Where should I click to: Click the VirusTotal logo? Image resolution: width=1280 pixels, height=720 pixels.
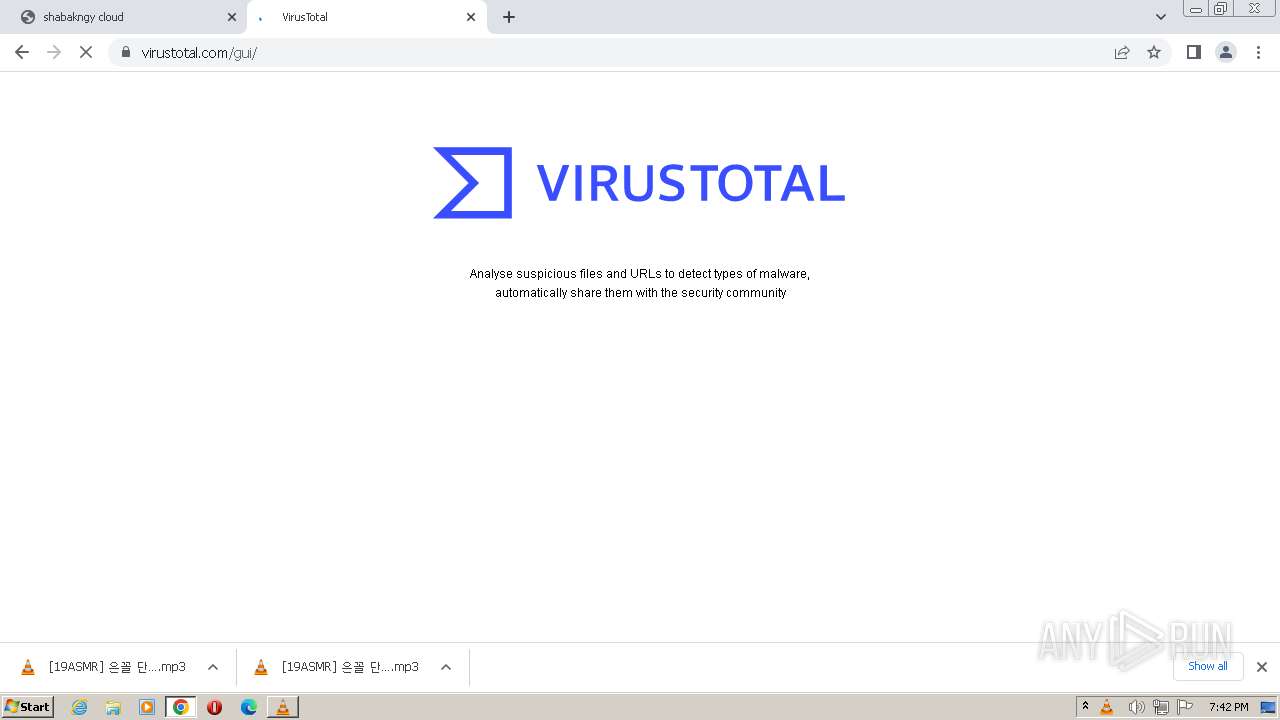tap(639, 183)
